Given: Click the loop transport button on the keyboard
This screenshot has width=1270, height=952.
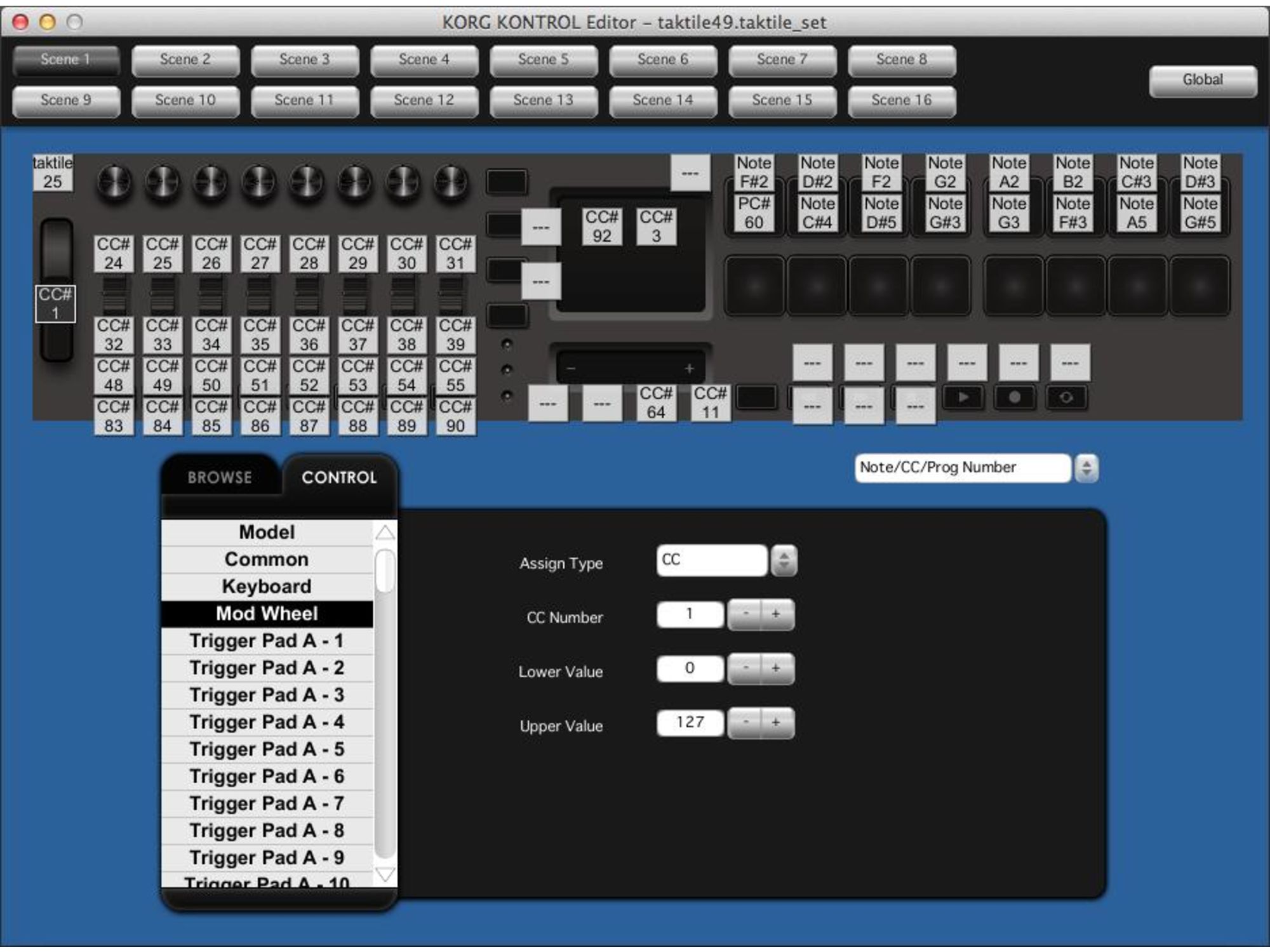Looking at the screenshot, I should (x=1066, y=397).
